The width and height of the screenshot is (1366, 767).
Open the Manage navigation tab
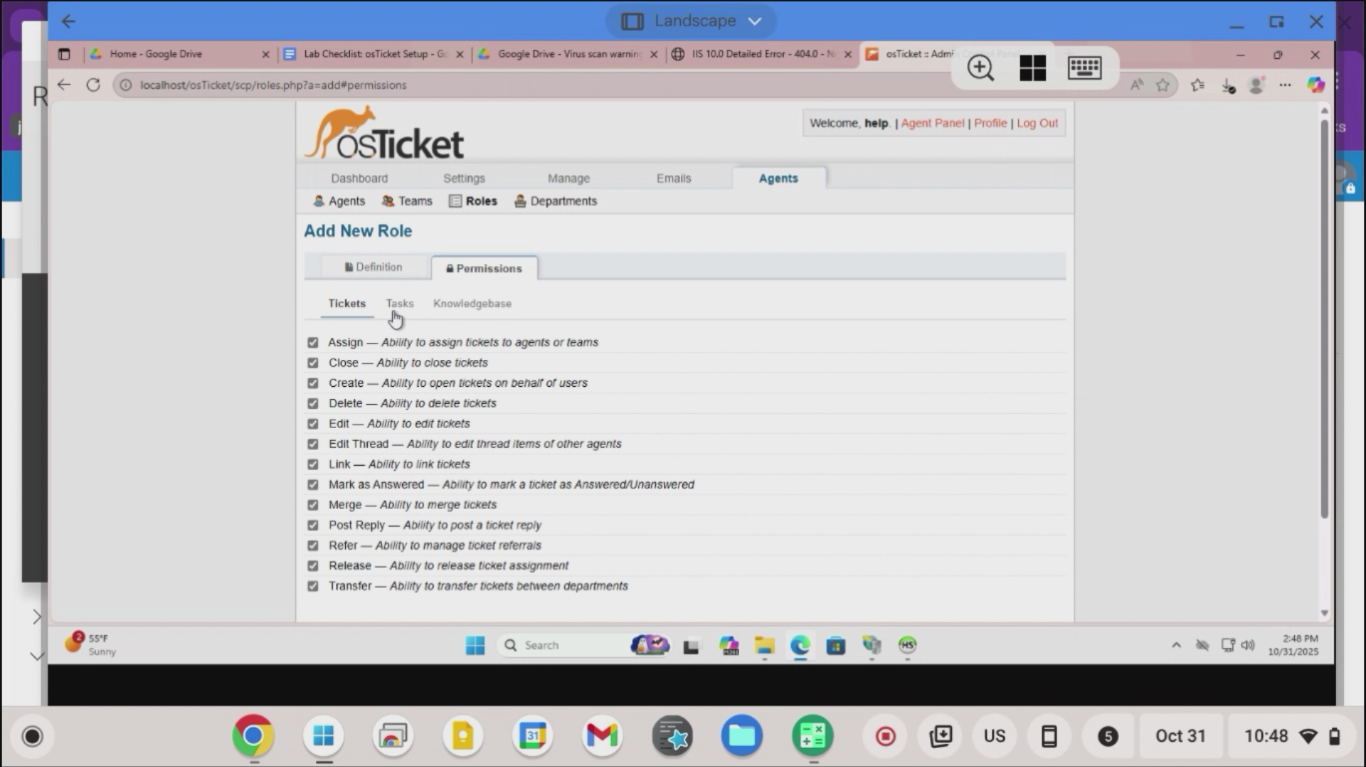pyautogui.click(x=568, y=178)
